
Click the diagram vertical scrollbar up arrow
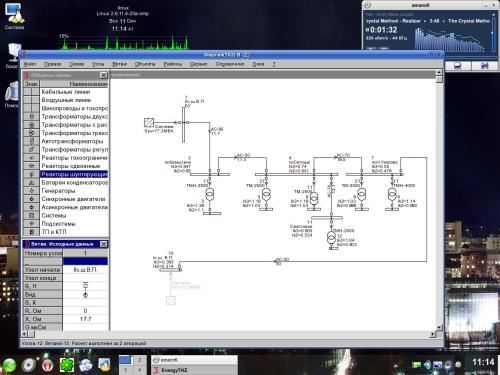click(439, 72)
